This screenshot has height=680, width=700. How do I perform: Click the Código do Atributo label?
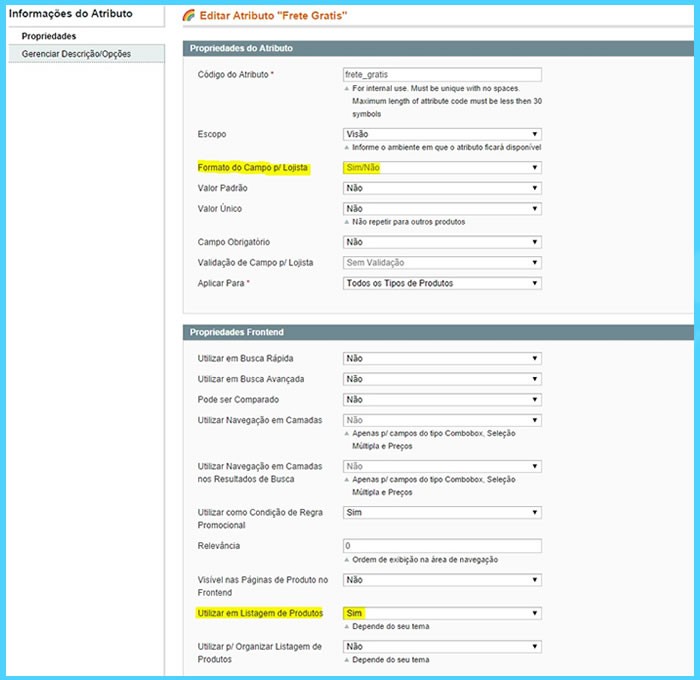point(235,75)
